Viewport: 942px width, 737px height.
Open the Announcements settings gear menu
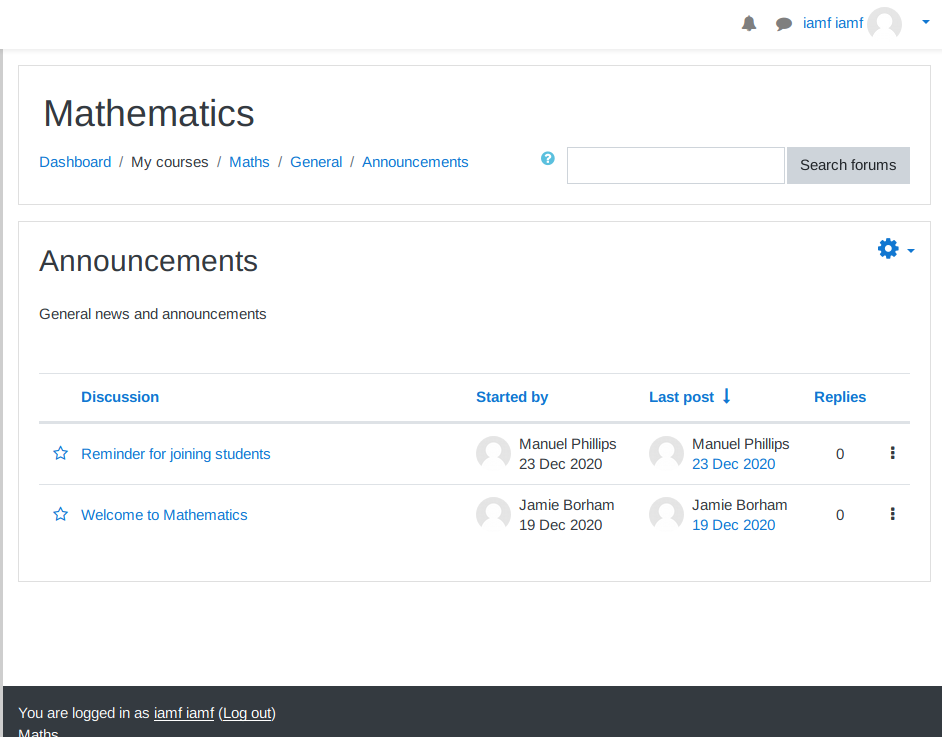pos(894,249)
